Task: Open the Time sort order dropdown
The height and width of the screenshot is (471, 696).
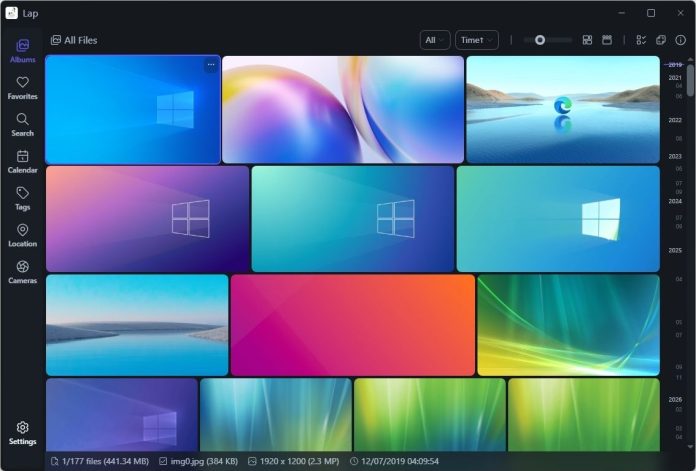Action: tap(477, 40)
